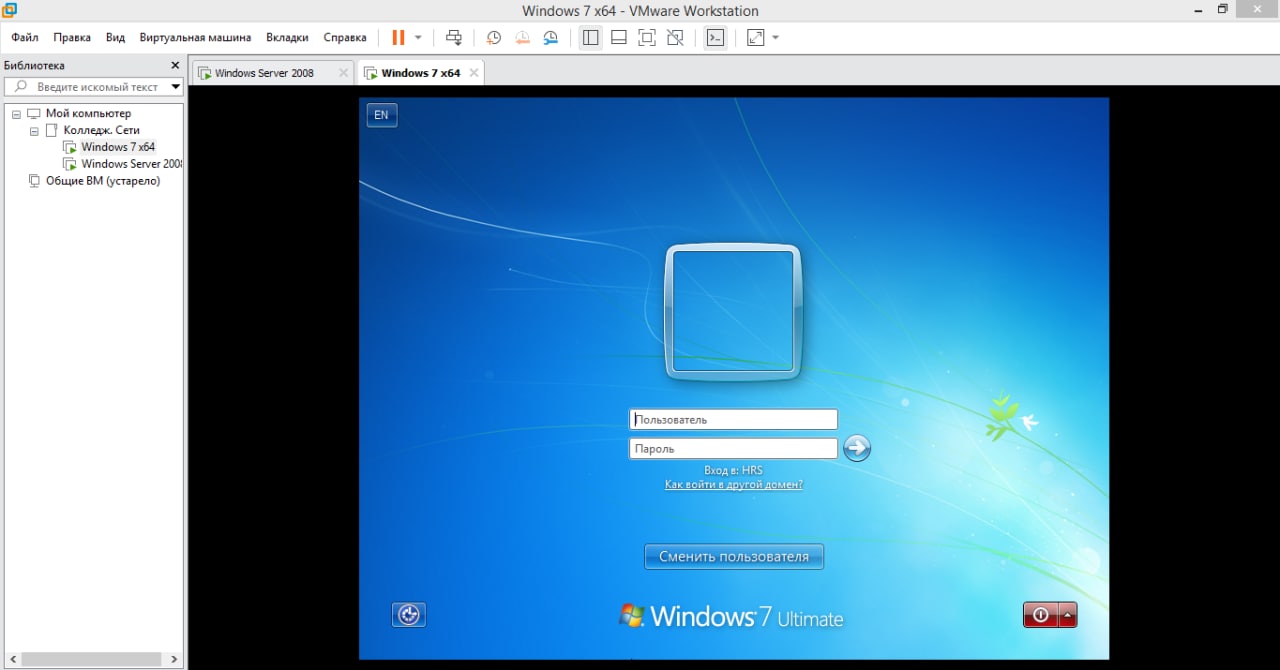The width and height of the screenshot is (1280, 670).
Task: Click the library scrollbar left arrow
Action: (11, 660)
